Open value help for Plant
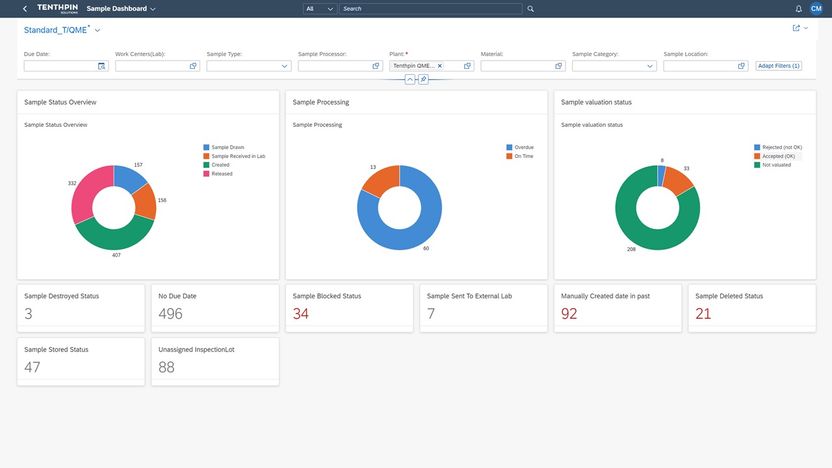This screenshot has height=468, width=832. pyautogui.click(x=467, y=66)
